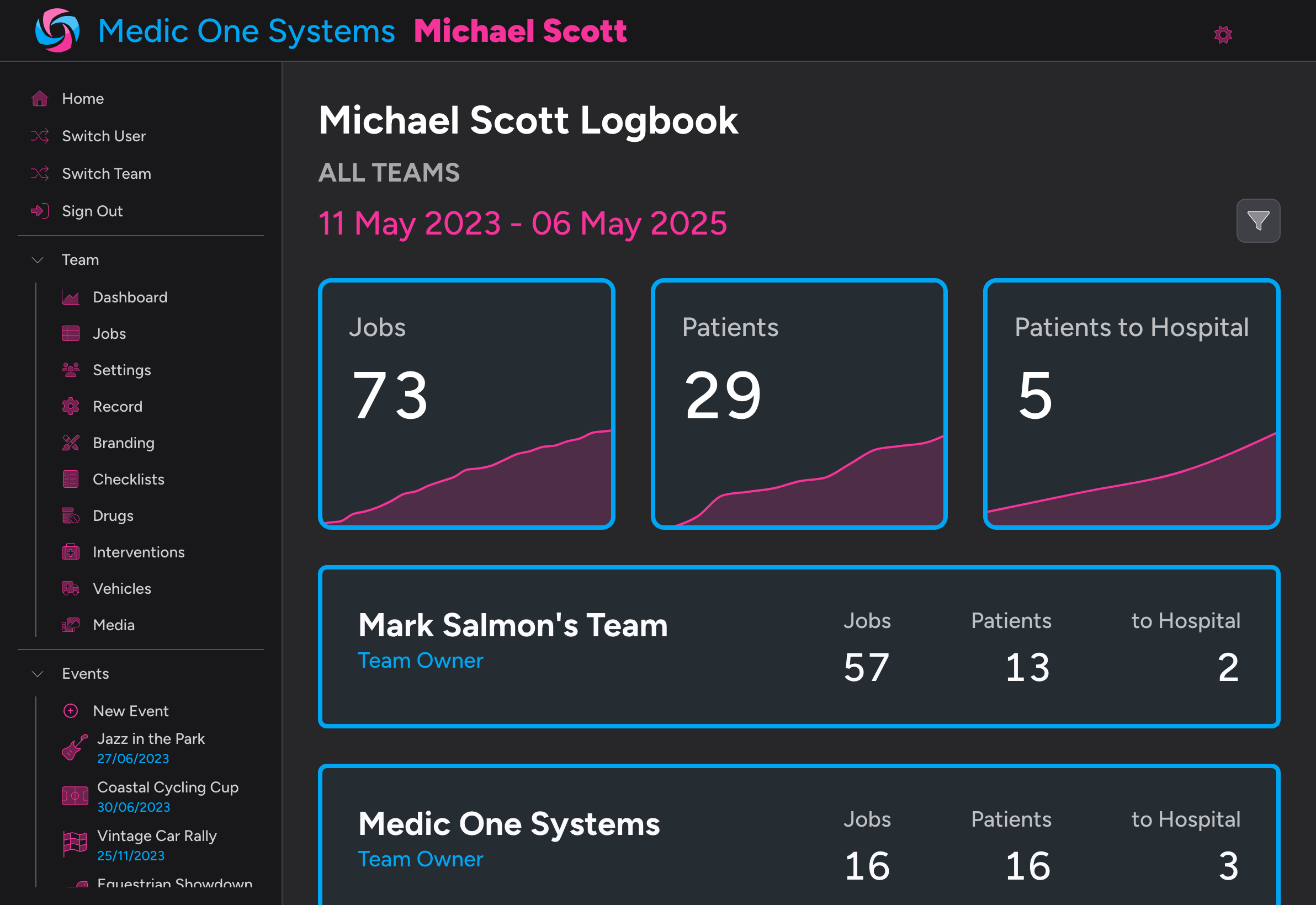Open Interventions via the medkit icon
The width and height of the screenshot is (1316, 905).
point(70,552)
